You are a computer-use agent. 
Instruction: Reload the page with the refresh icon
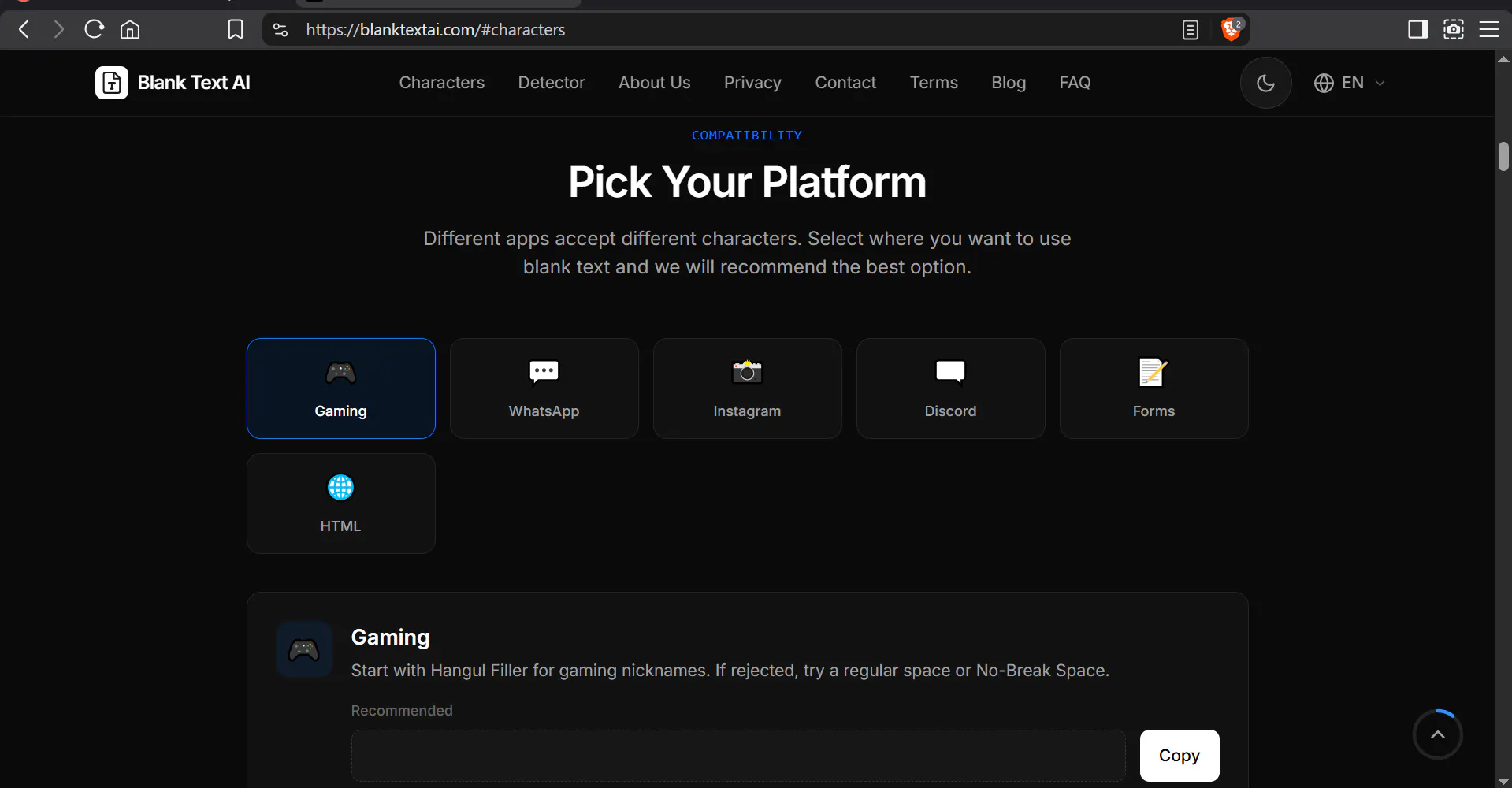tap(95, 30)
